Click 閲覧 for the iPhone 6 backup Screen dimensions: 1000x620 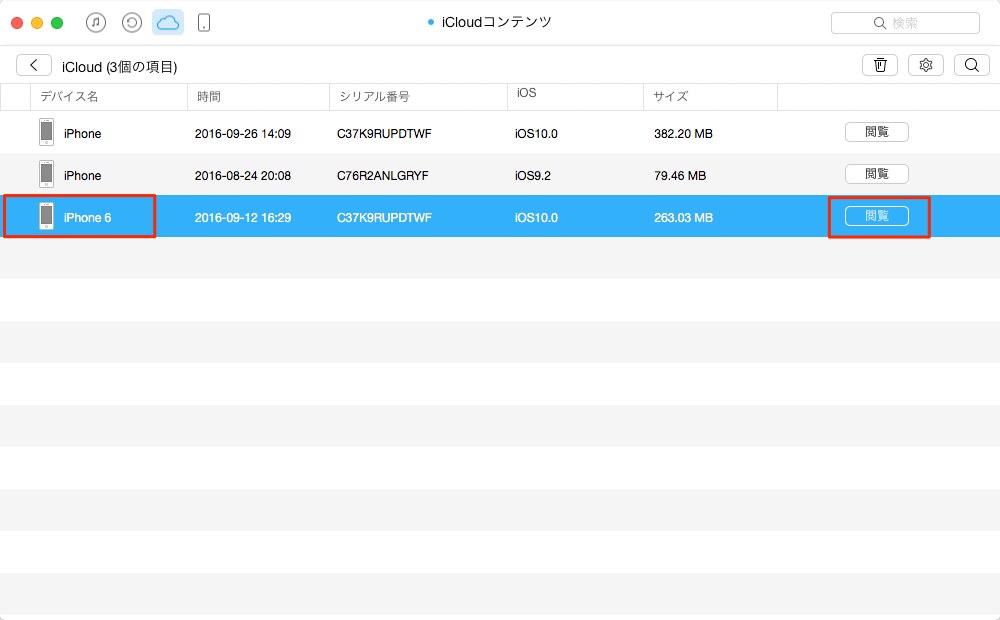(877, 216)
